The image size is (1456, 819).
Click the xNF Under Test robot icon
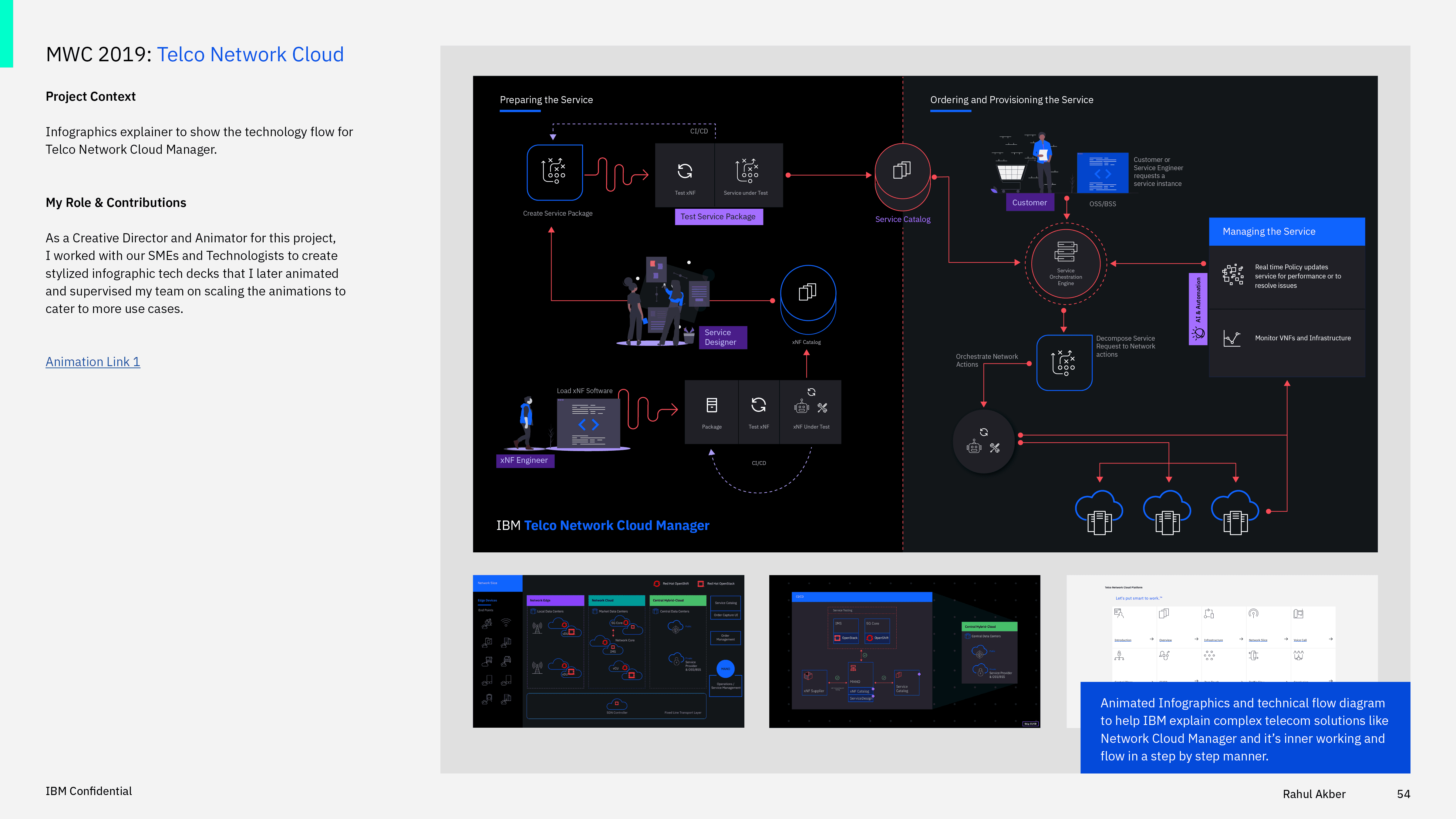801,407
